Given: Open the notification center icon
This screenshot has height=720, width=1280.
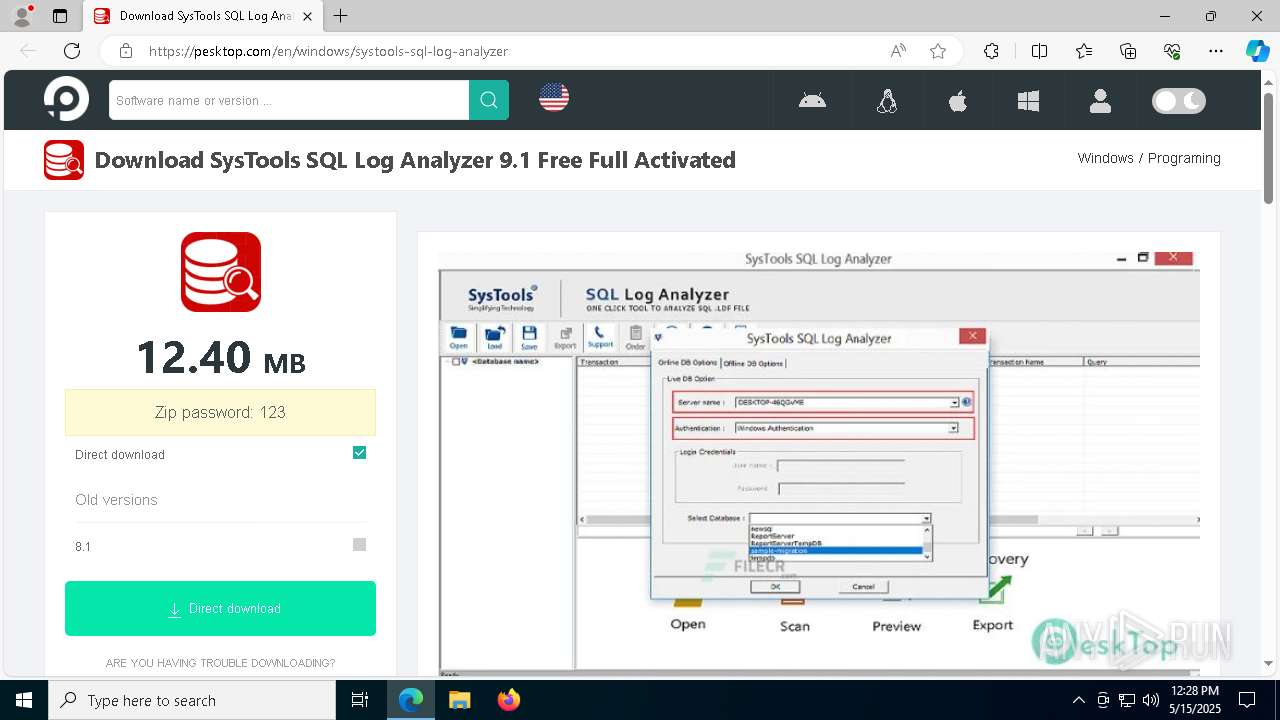Looking at the screenshot, I should click(1247, 700).
